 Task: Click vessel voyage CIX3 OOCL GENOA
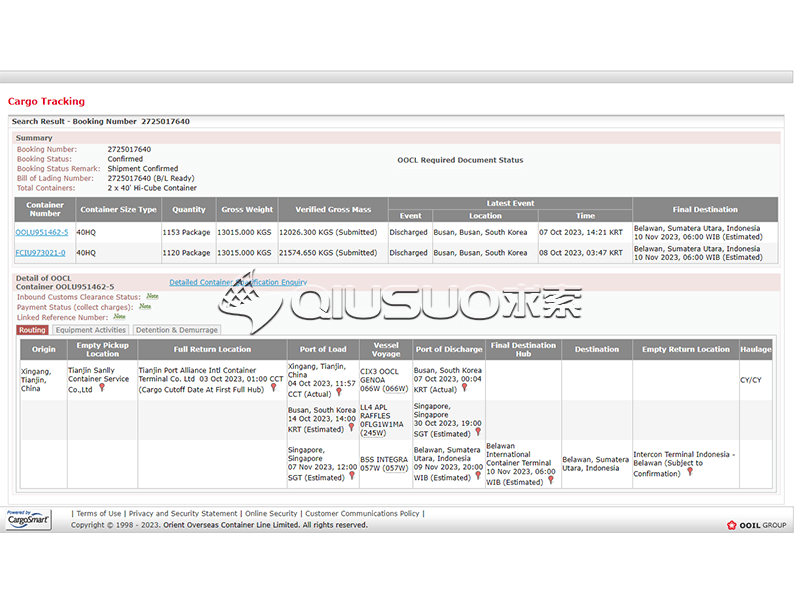(x=384, y=380)
